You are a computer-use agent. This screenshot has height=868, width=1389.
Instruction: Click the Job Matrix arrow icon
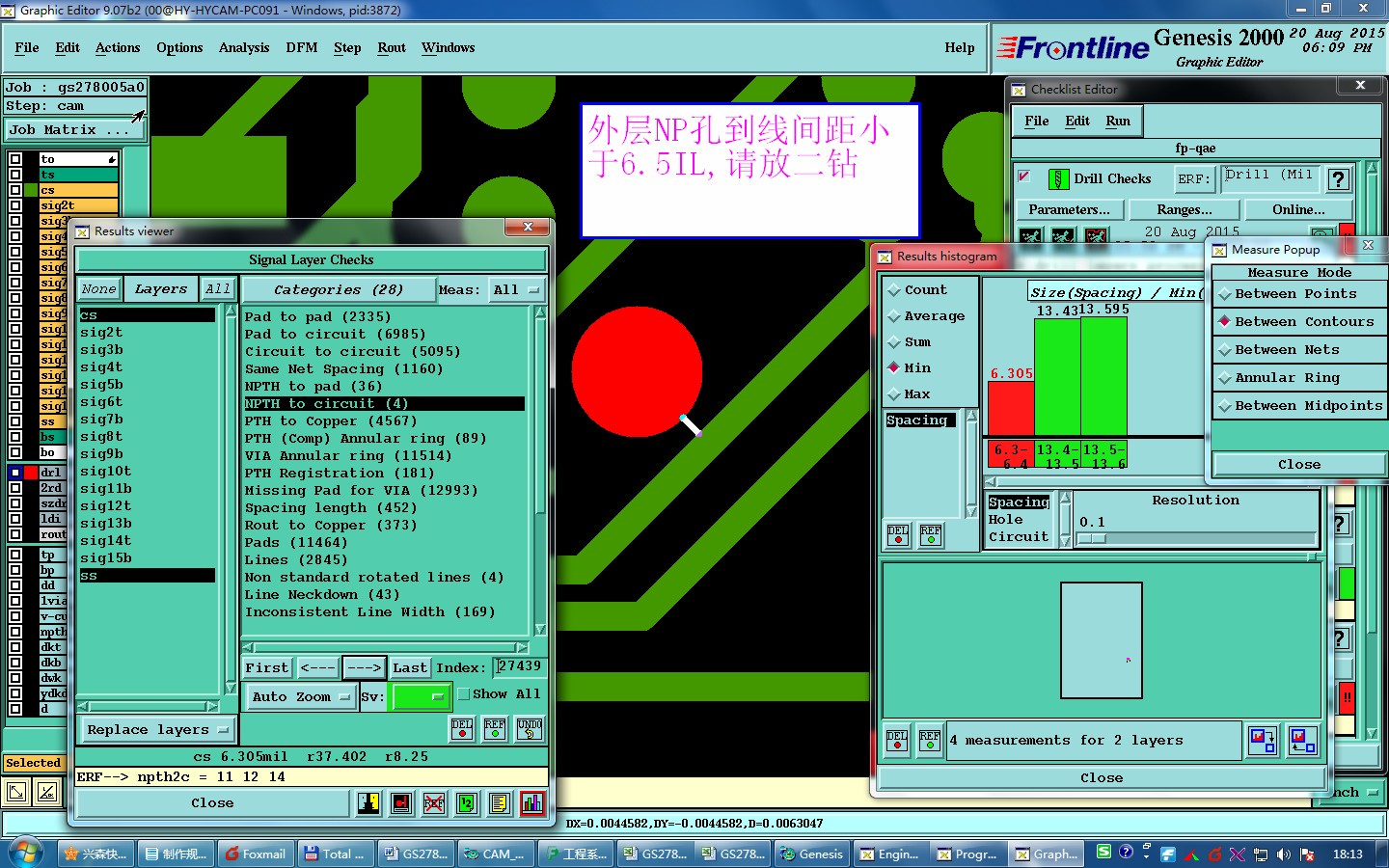coord(138,117)
